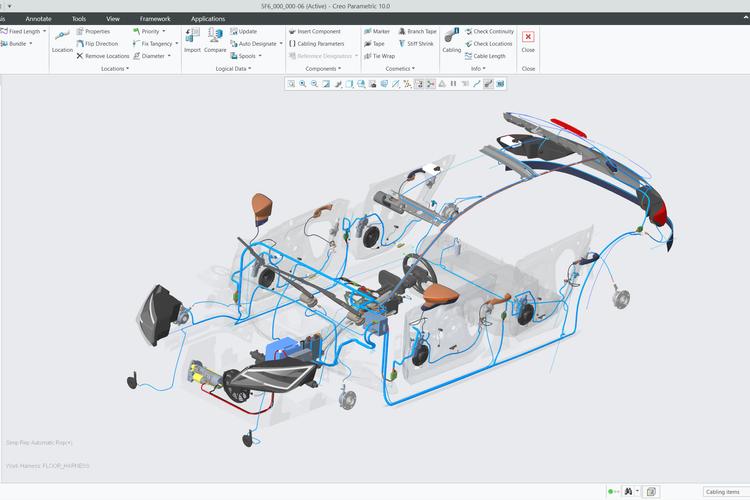Switch to the Framework ribbon tab
This screenshot has width=750, height=500.
click(155, 19)
